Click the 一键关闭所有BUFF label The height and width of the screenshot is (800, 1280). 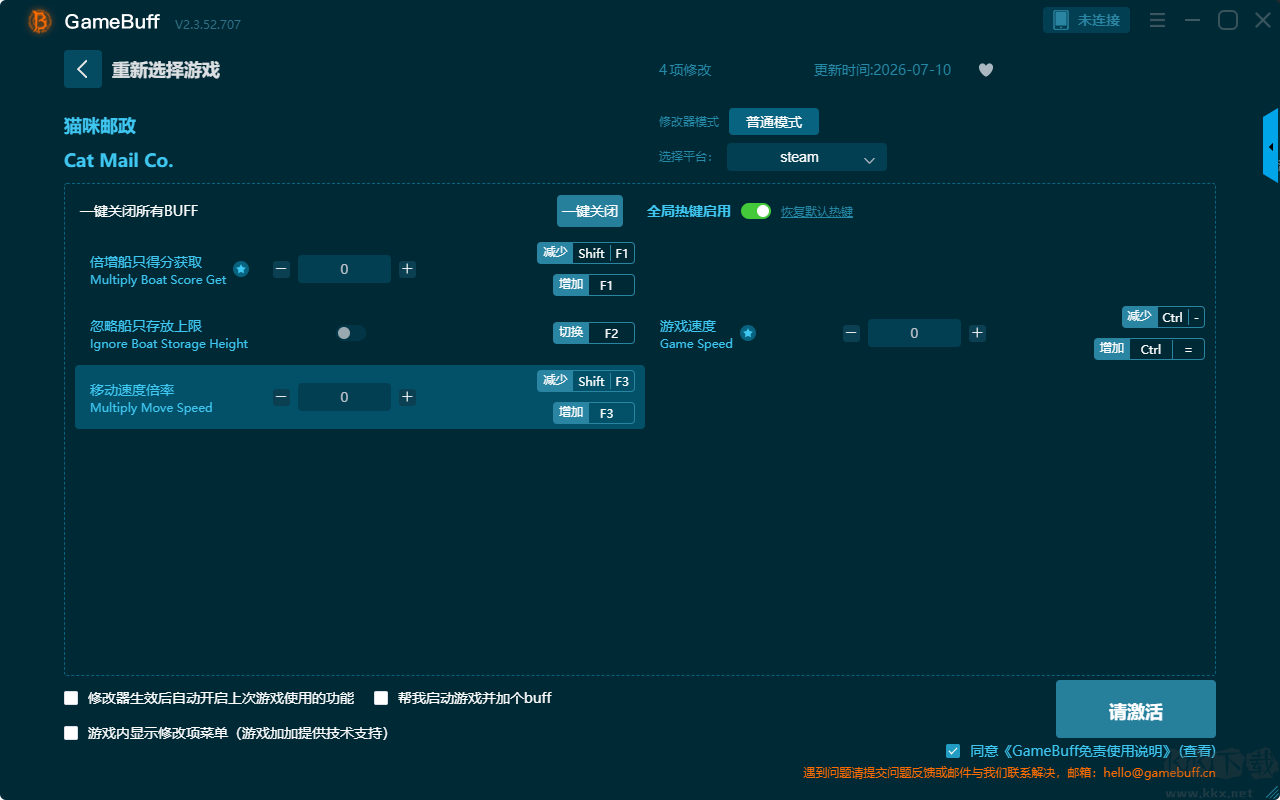(x=139, y=211)
